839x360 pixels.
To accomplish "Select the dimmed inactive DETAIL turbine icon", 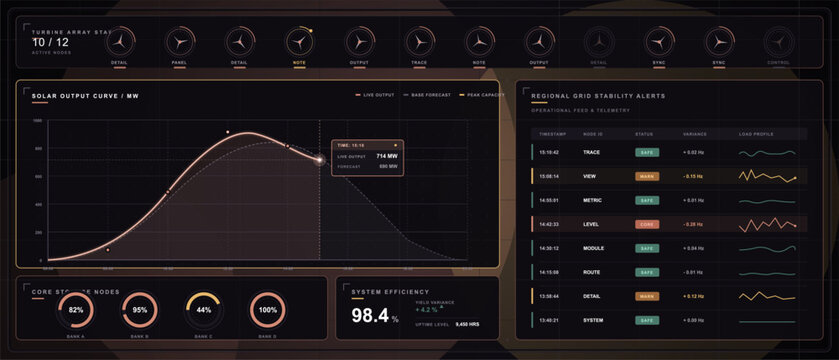I will click(599, 41).
